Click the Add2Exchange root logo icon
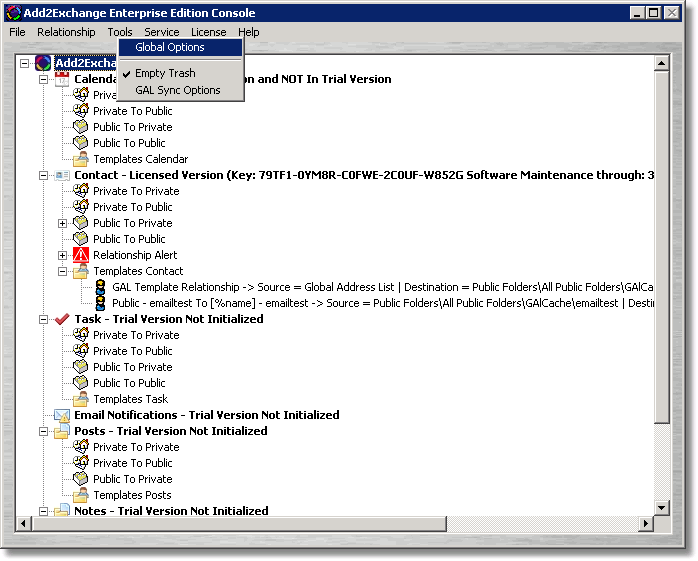 [43, 63]
